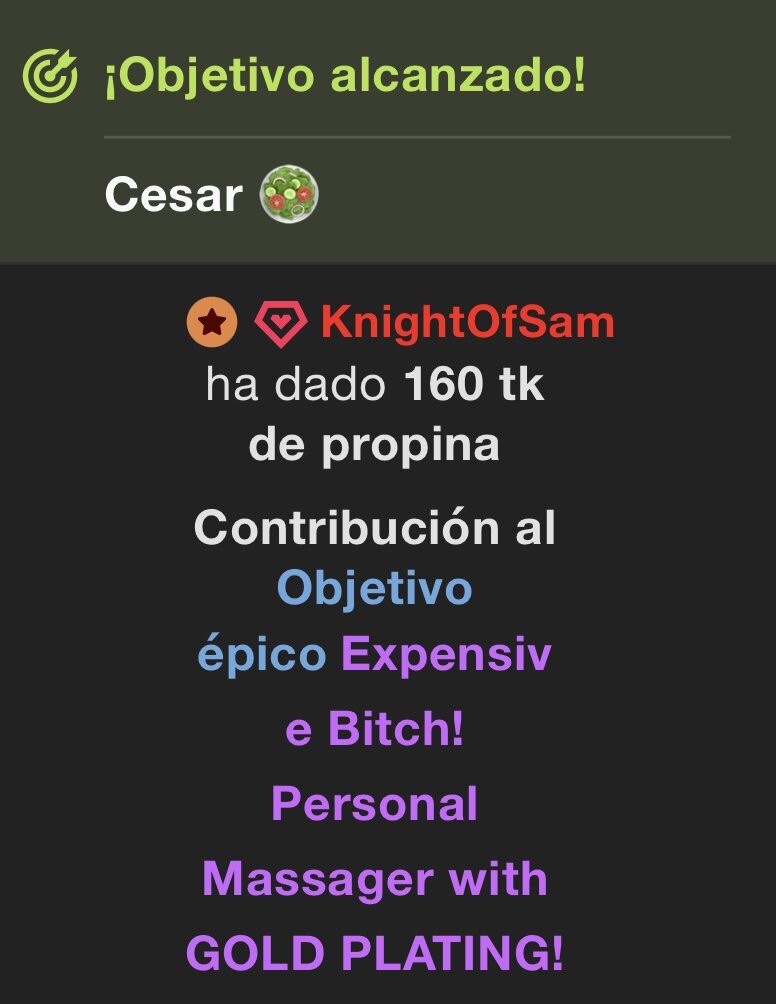Screen dimensions: 776x1004
Task: Click the purple 'Expensiv' text
Action: (x=446, y=654)
